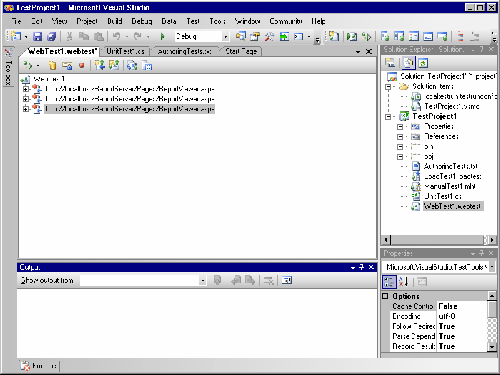
Task: Select WebTest1.webtest in Solution Explorer
Action: tap(452, 206)
